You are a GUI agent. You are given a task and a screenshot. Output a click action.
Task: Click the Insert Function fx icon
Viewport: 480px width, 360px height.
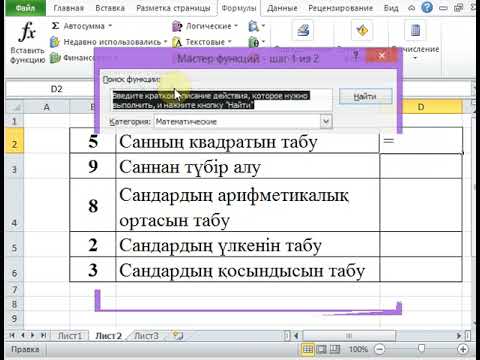coord(27,32)
